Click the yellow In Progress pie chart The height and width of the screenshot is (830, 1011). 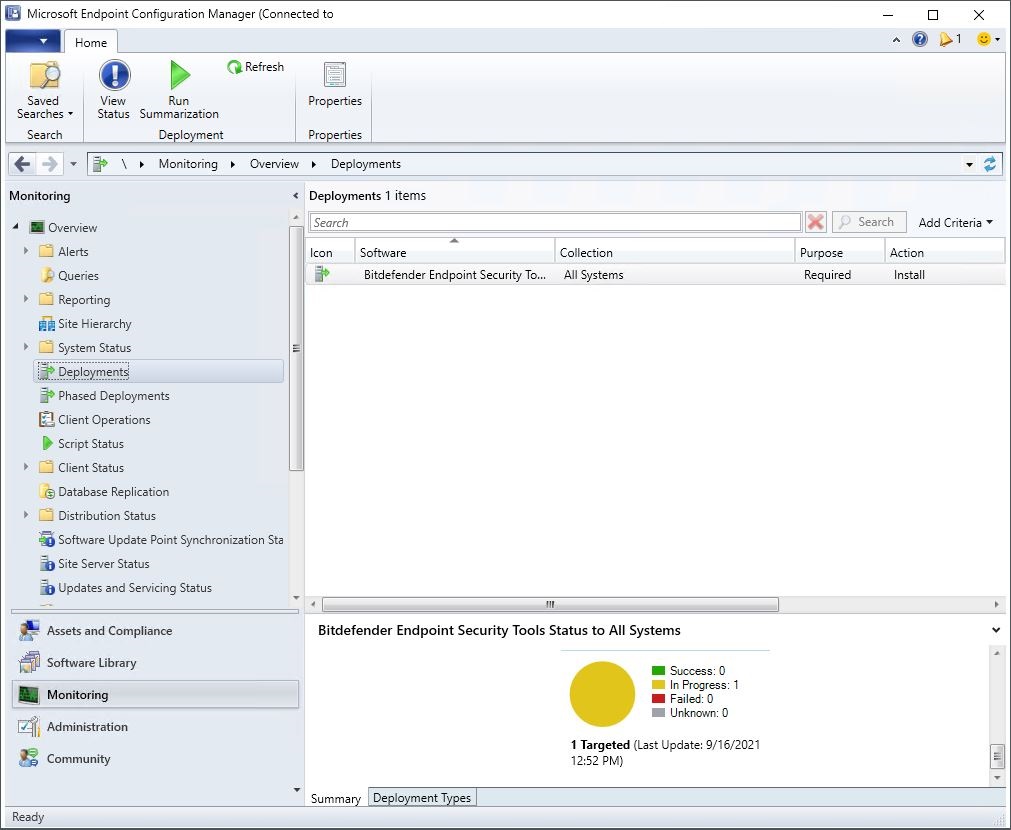[602, 693]
